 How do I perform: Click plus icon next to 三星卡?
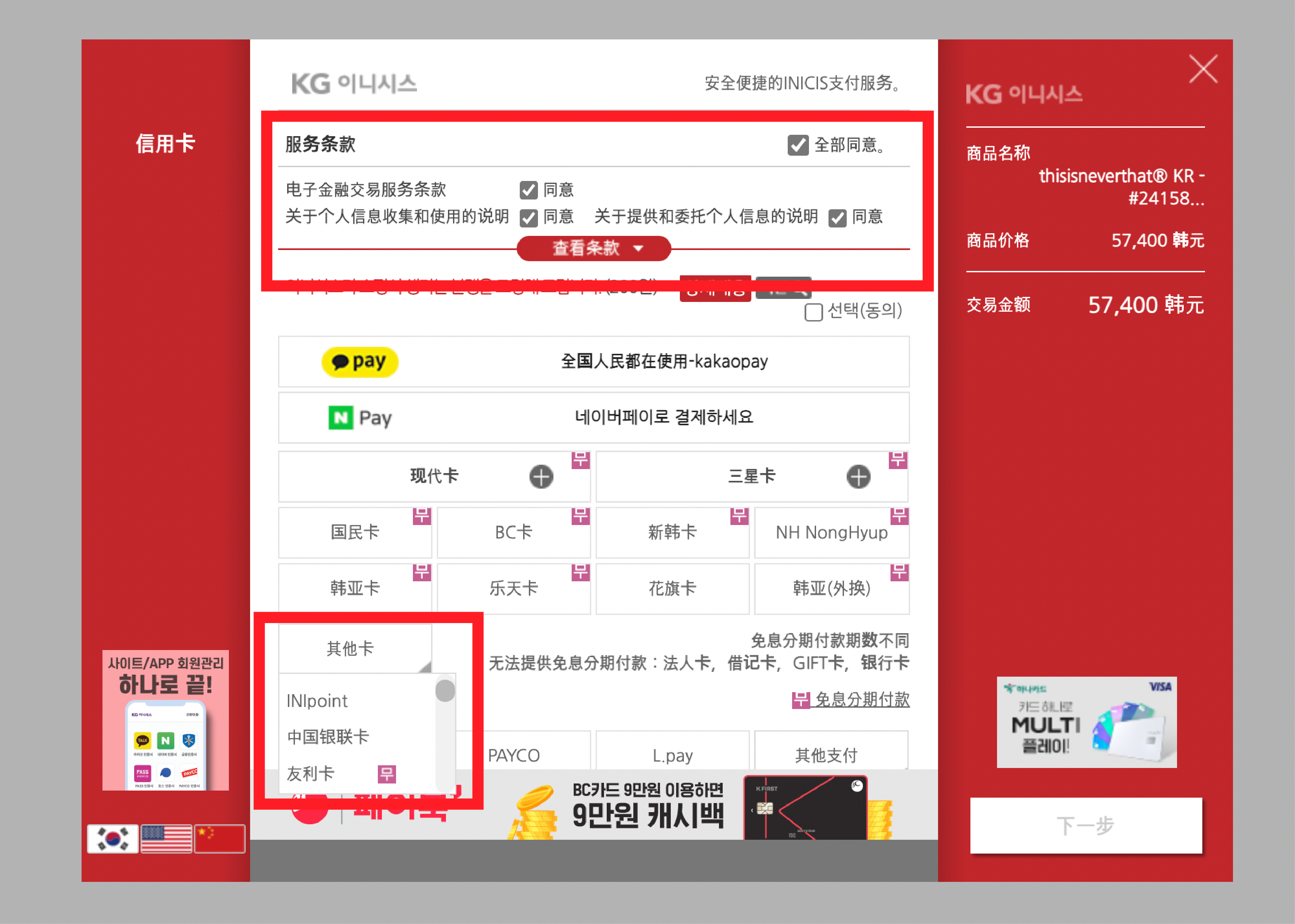[858, 477]
